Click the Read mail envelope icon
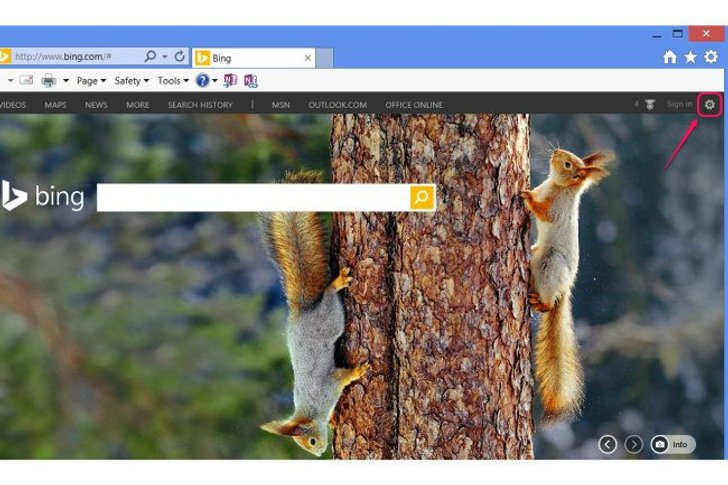The width and height of the screenshot is (728, 485). tap(26, 80)
